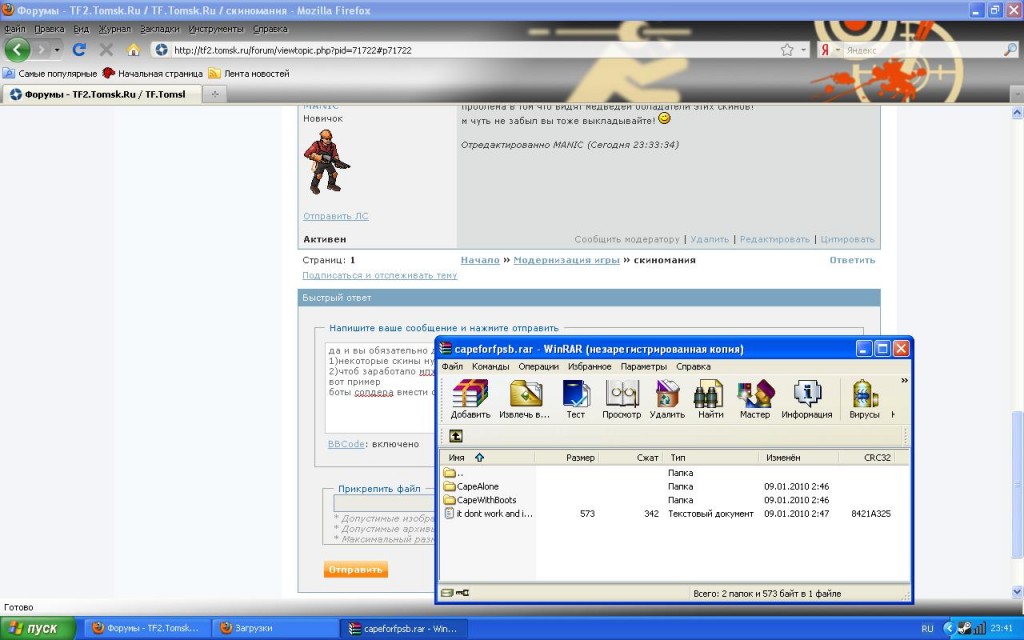Viewport: 1024px width, 640px height.
Task: Launch the Мастер wizard tool
Action: (x=755, y=398)
